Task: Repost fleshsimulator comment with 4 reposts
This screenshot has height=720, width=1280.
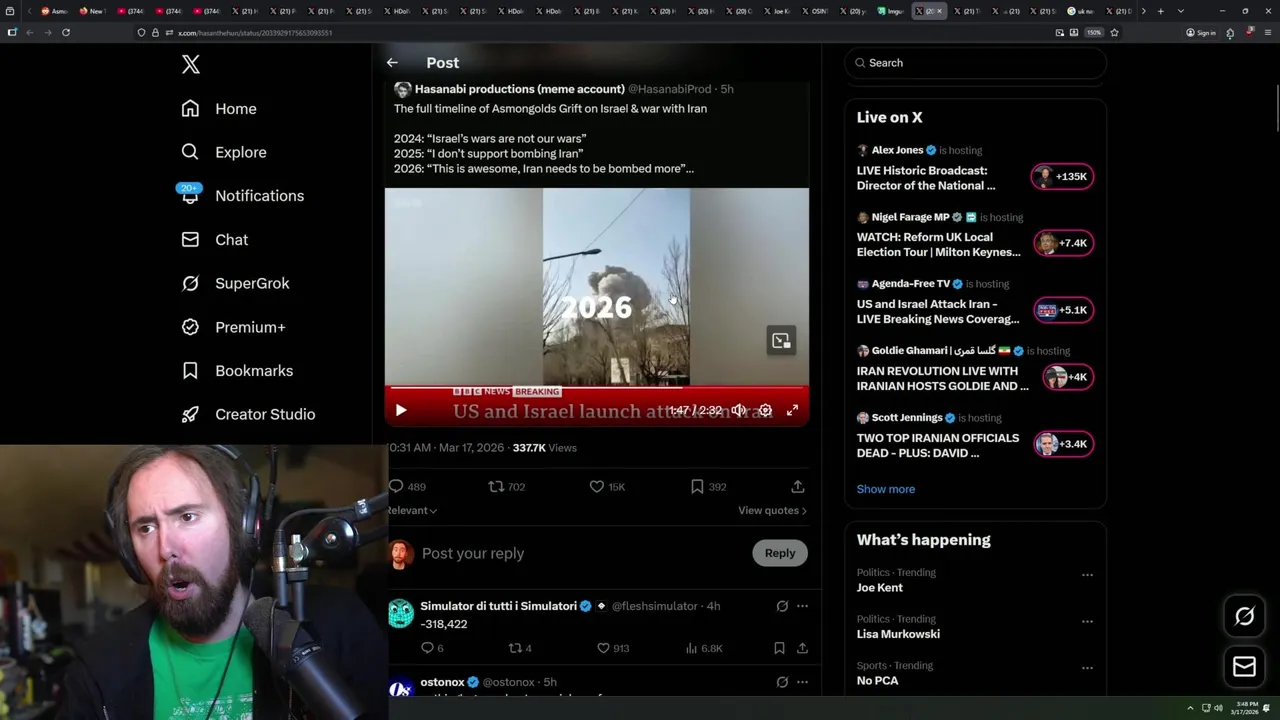Action: point(520,648)
